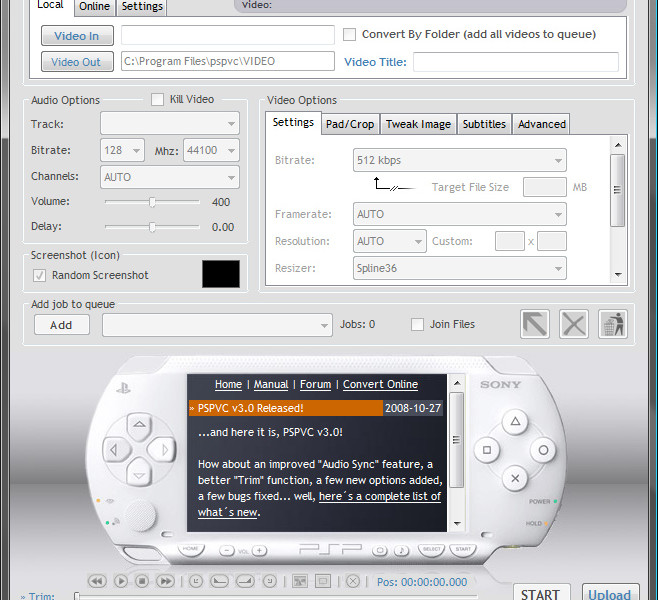Screen dimensions: 658x600
Task: Click the black screenshot icon swatch
Action: [221, 274]
